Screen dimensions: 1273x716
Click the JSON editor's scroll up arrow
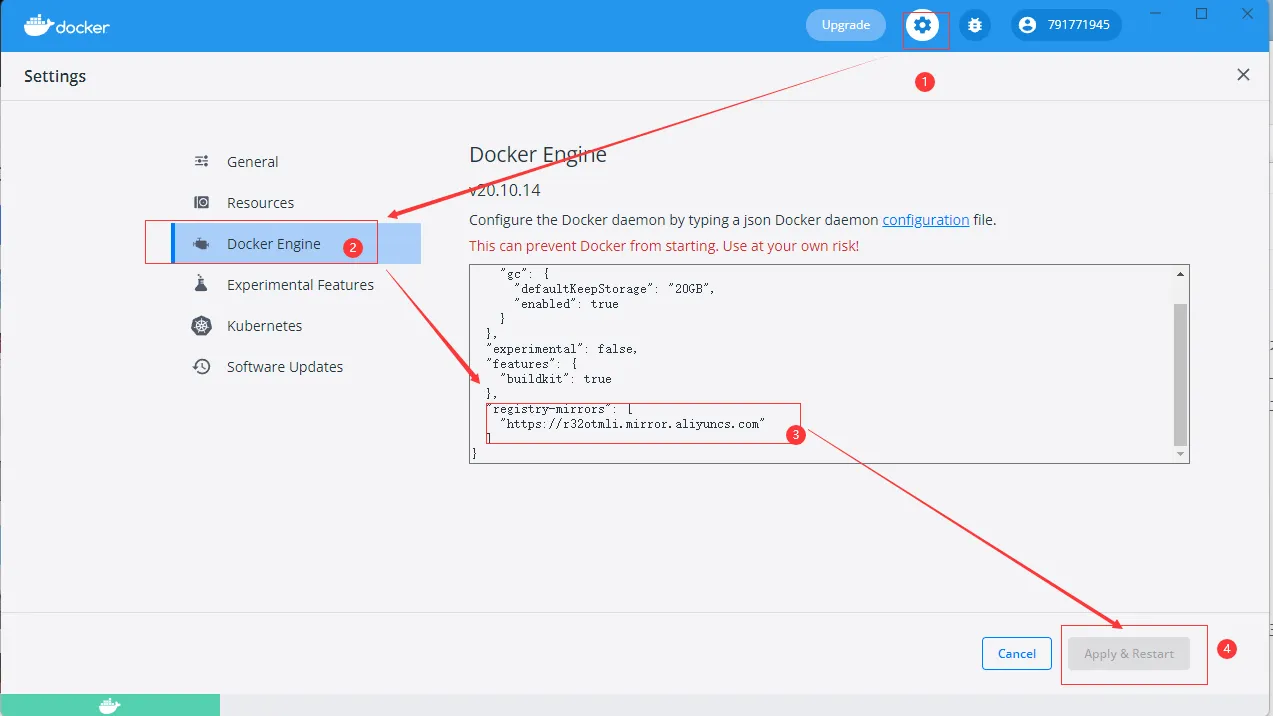pos(1181,274)
